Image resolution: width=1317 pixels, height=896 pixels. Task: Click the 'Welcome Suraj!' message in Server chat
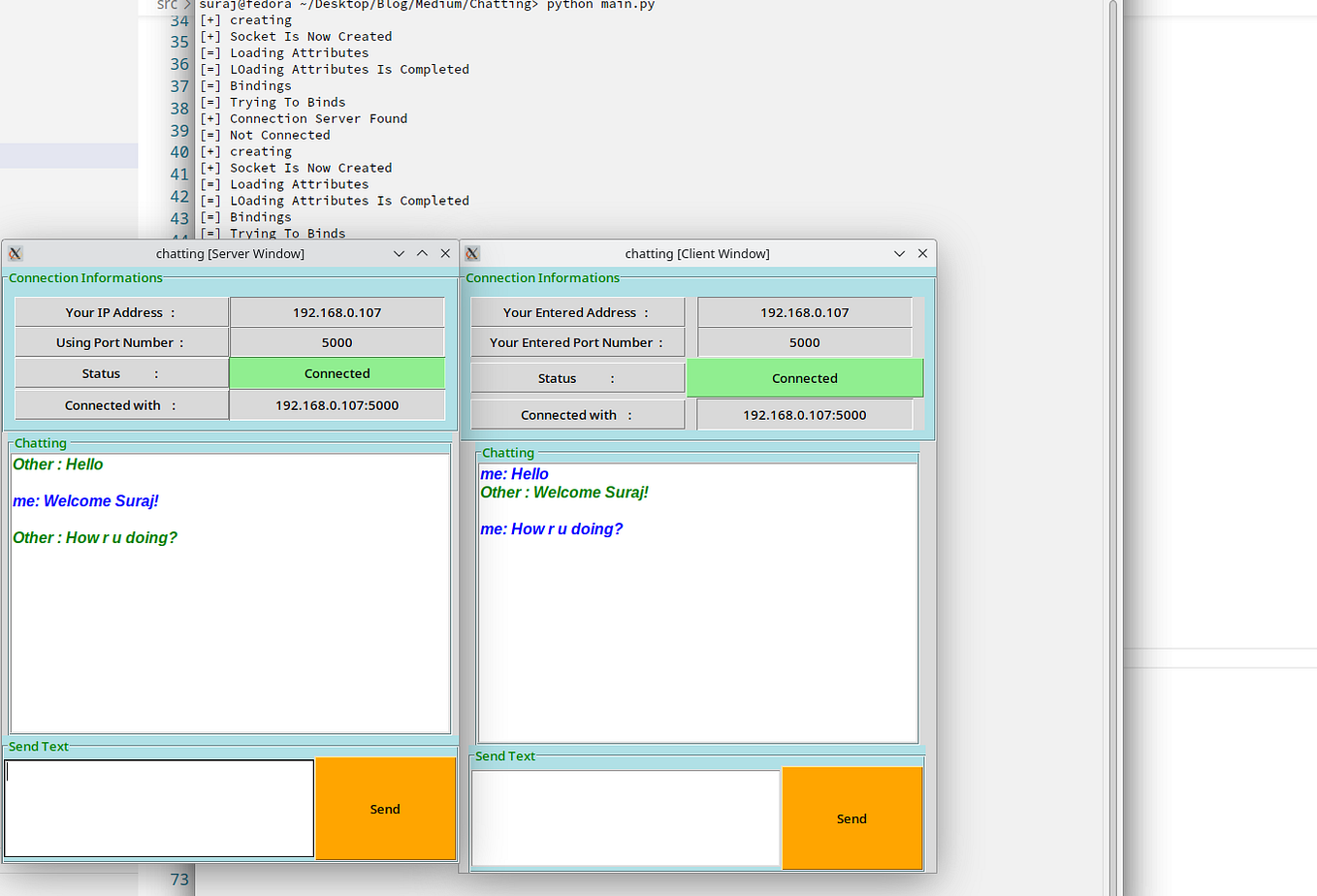tap(86, 500)
